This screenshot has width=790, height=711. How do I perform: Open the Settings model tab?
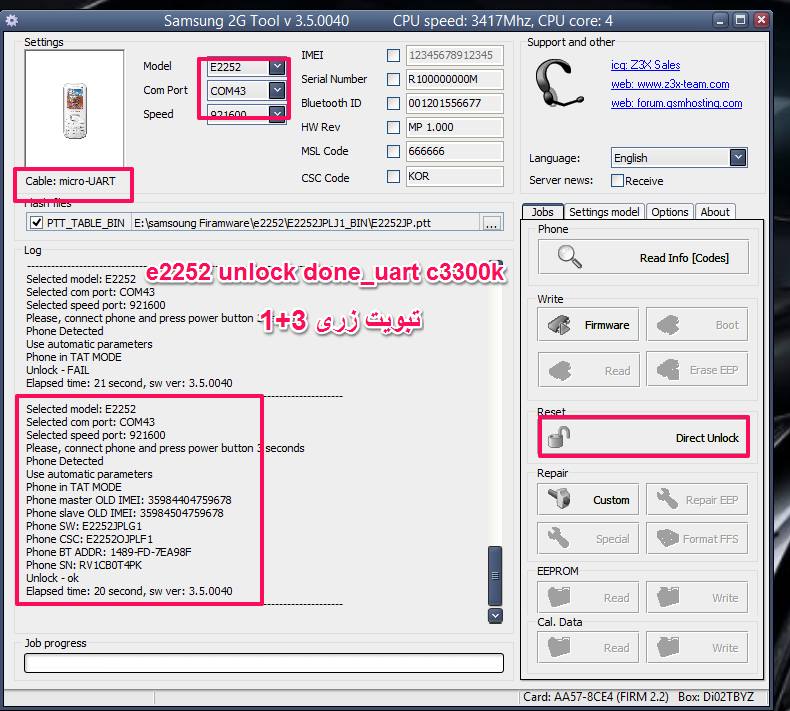604,212
